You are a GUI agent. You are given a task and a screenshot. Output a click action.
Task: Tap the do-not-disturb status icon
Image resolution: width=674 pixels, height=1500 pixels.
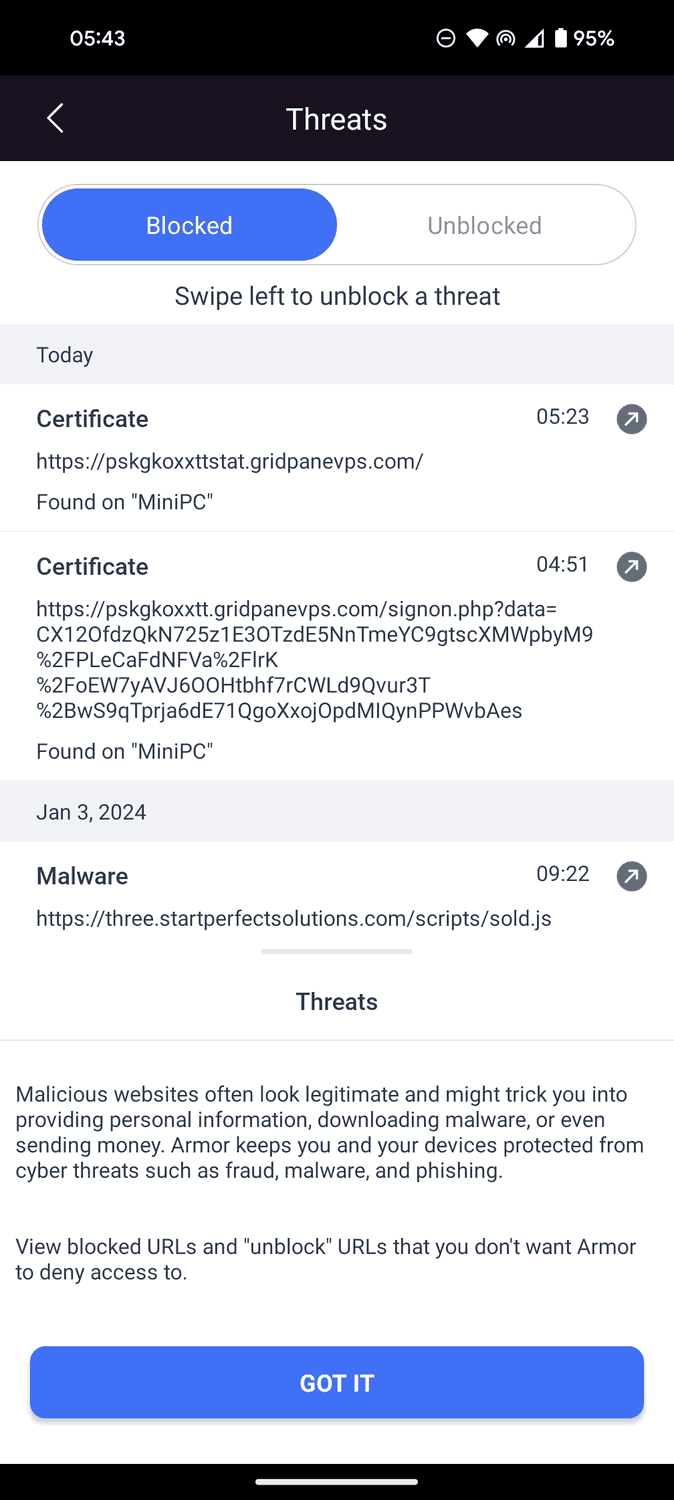(x=446, y=39)
